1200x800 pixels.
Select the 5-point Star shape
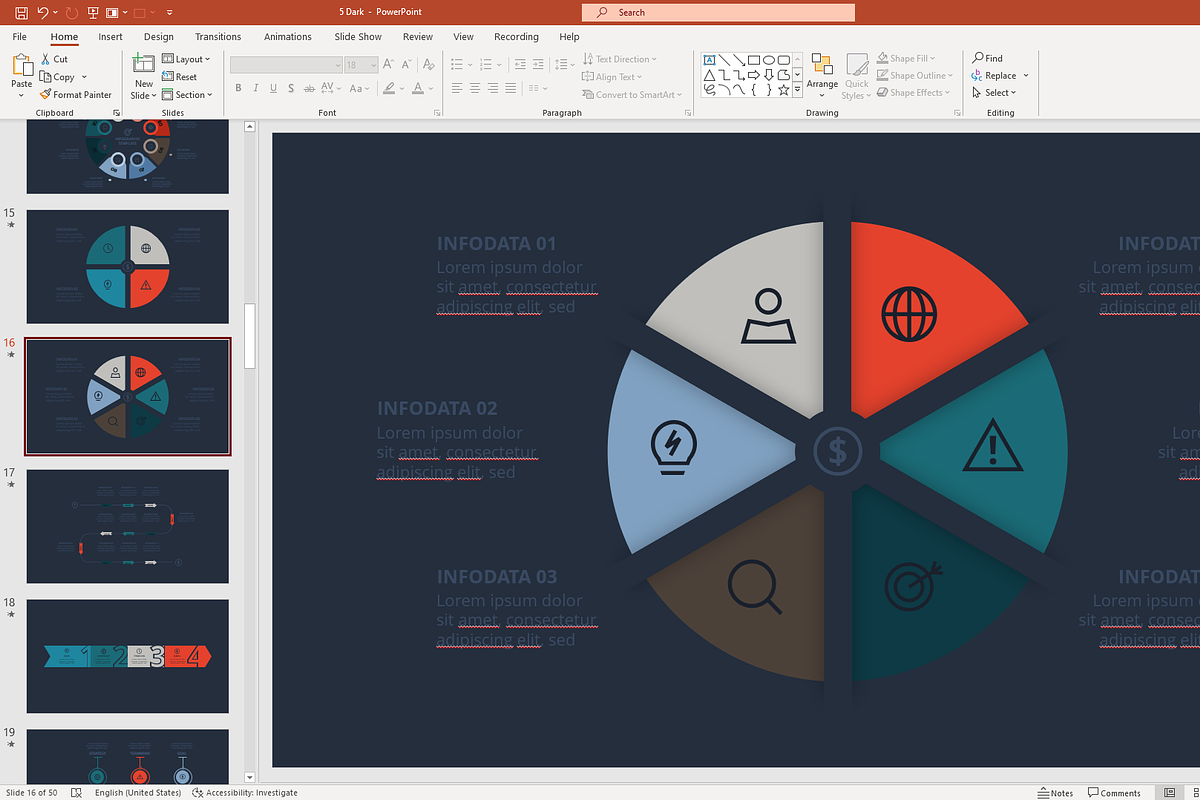coord(784,90)
